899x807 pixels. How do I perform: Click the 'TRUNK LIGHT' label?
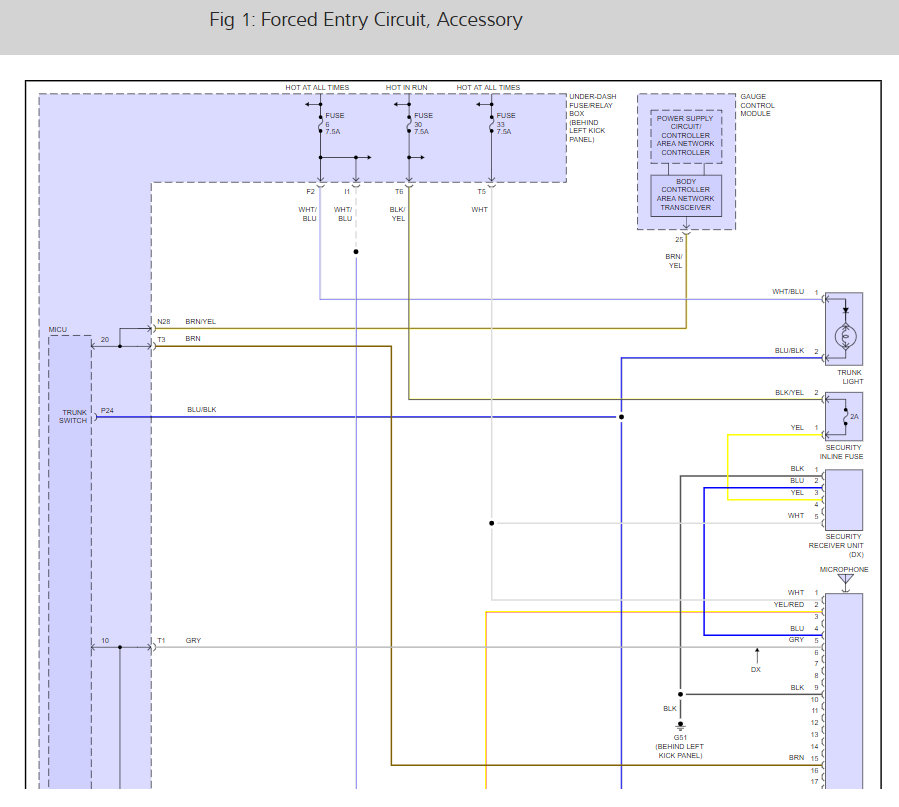(x=850, y=377)
